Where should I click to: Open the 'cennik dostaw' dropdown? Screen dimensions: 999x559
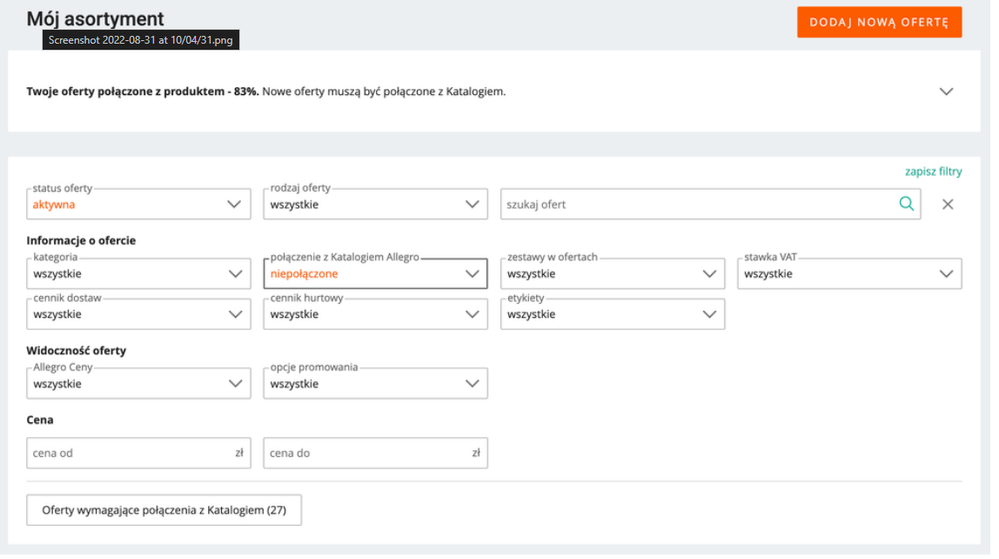[x=138, y=315]
